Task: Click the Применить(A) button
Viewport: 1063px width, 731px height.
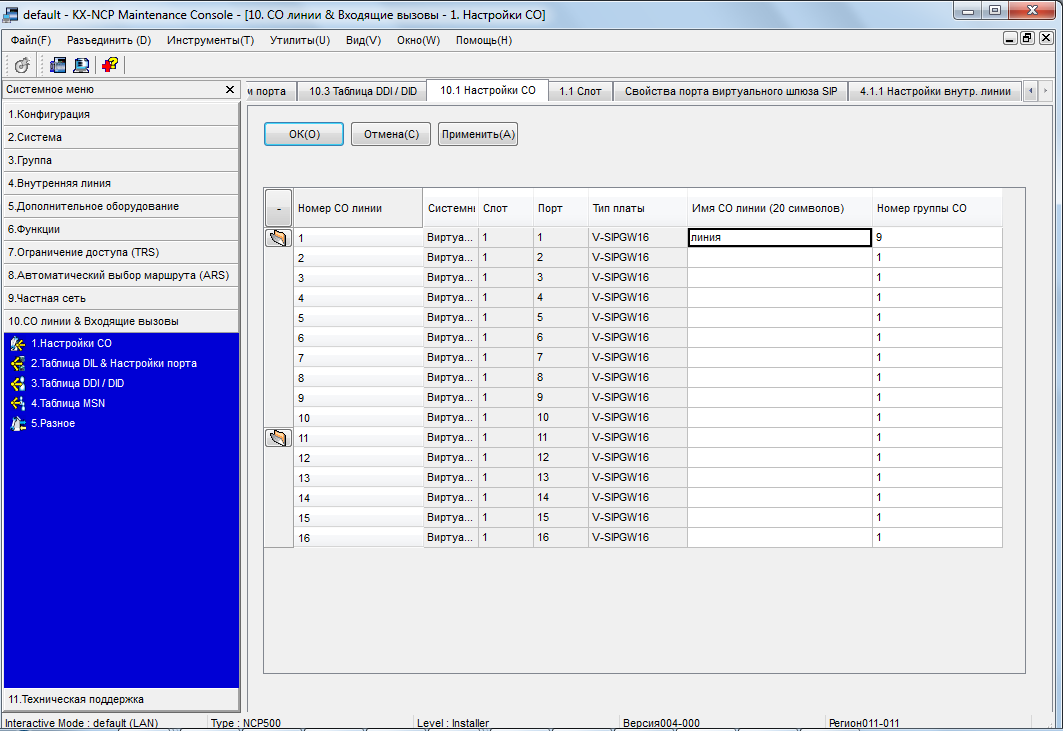Action: tap(478, 134)
